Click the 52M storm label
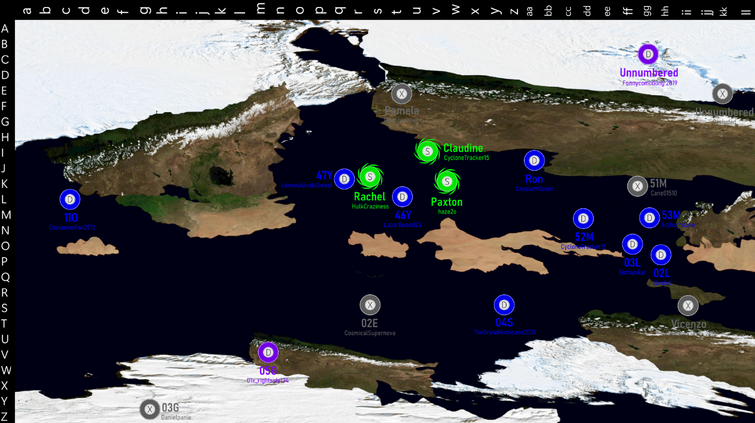This screenshot has width=755, height=423. coord(584,237)
